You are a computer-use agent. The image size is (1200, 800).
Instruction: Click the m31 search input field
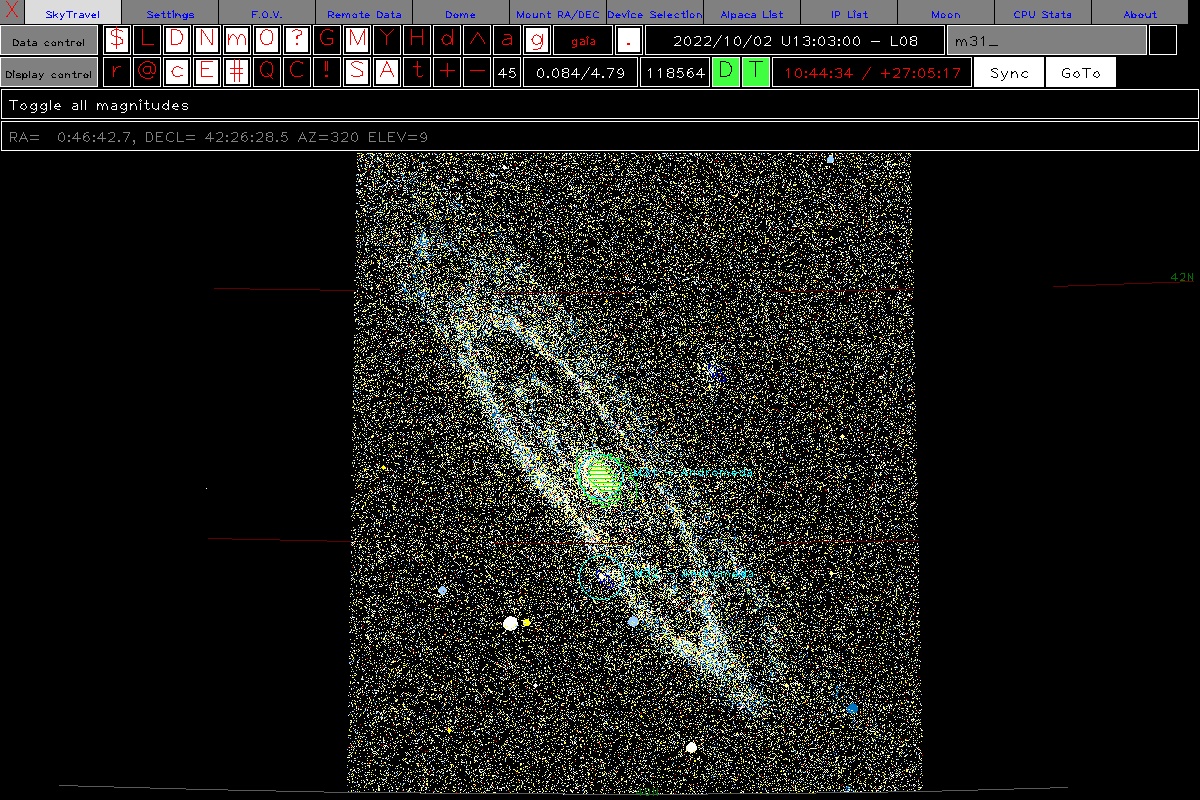point(1046,41)
